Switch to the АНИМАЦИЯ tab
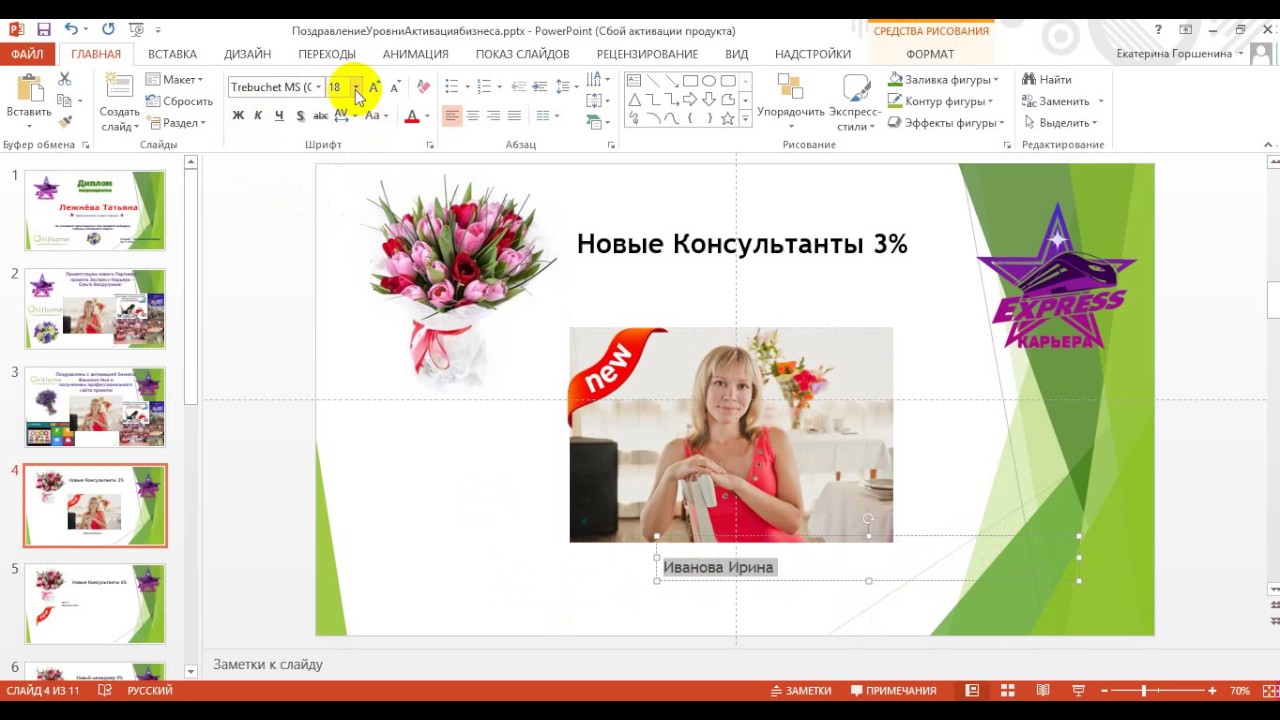 coord(415,54)
